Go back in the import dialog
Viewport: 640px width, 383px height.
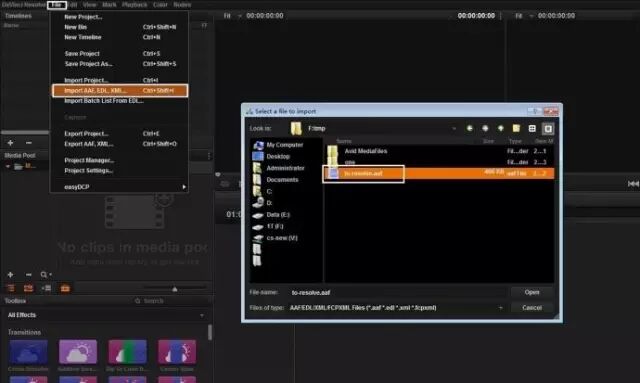coord(469,129)
